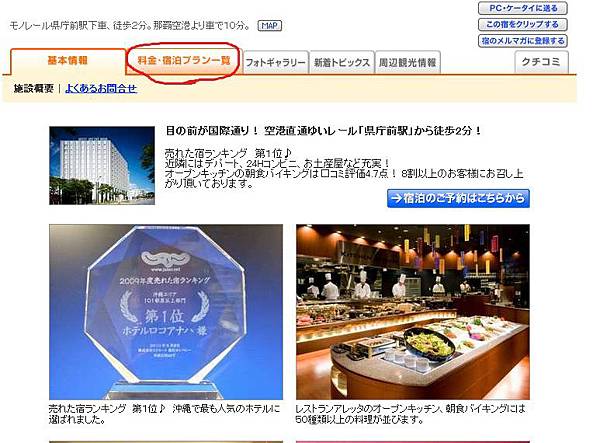
Task: Click 宿泊のご予約はこちらから booking button
Action: point(458,198)
